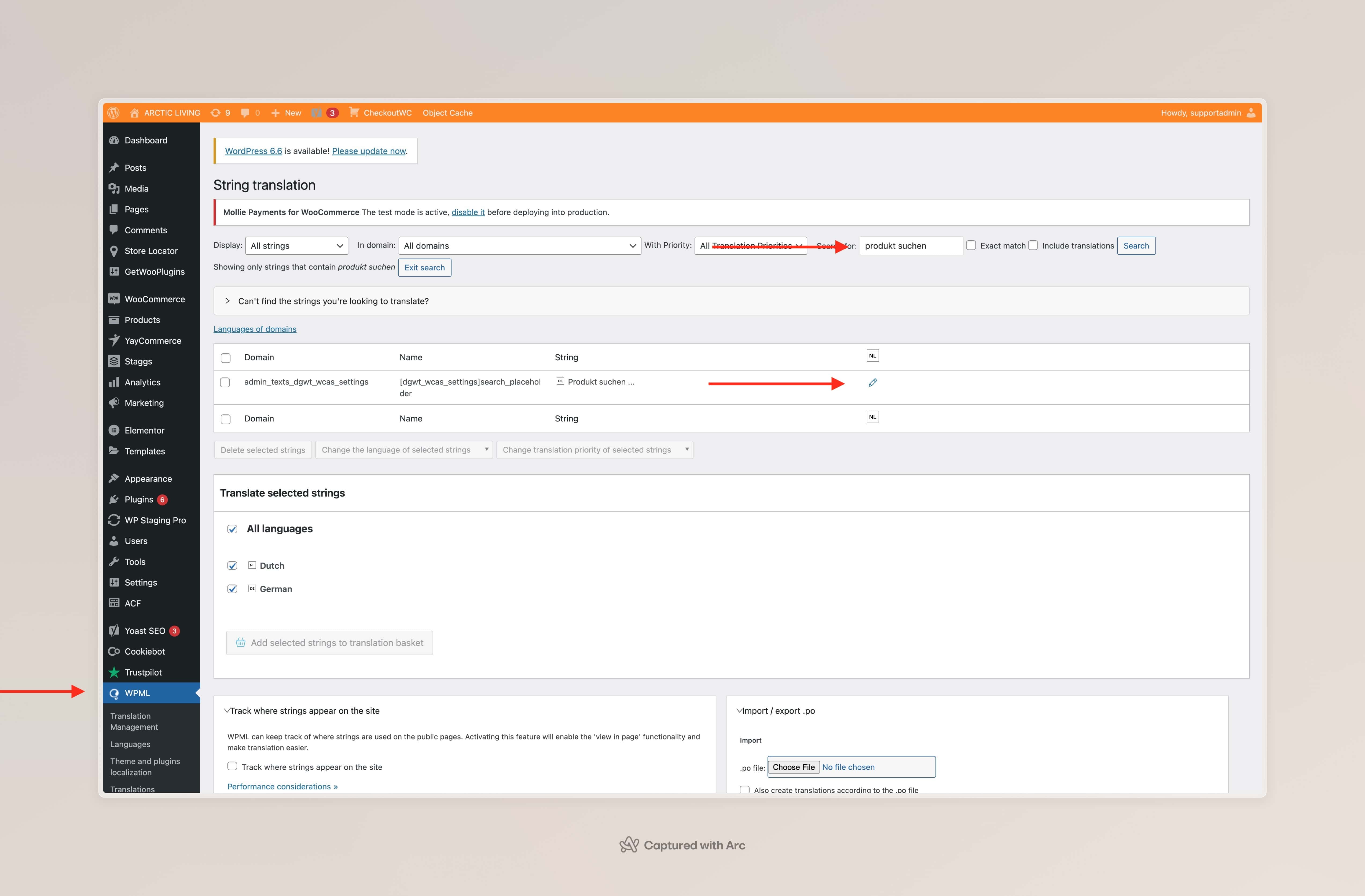Open the Translation Priorities dropdown
Viewport: 1365px width, 896px height.
750,245
